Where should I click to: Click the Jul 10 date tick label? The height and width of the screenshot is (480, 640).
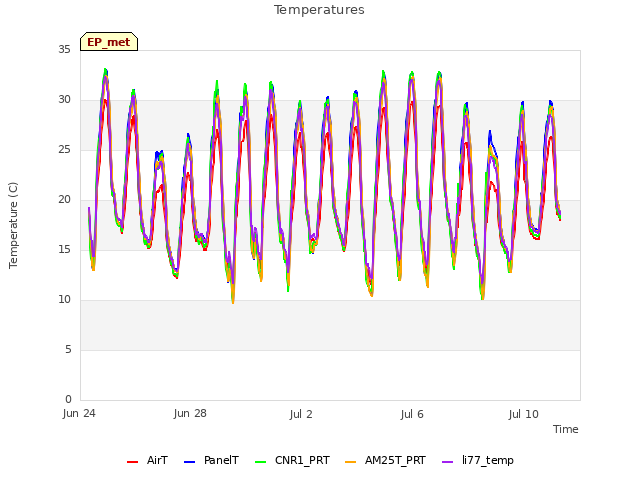524,414
